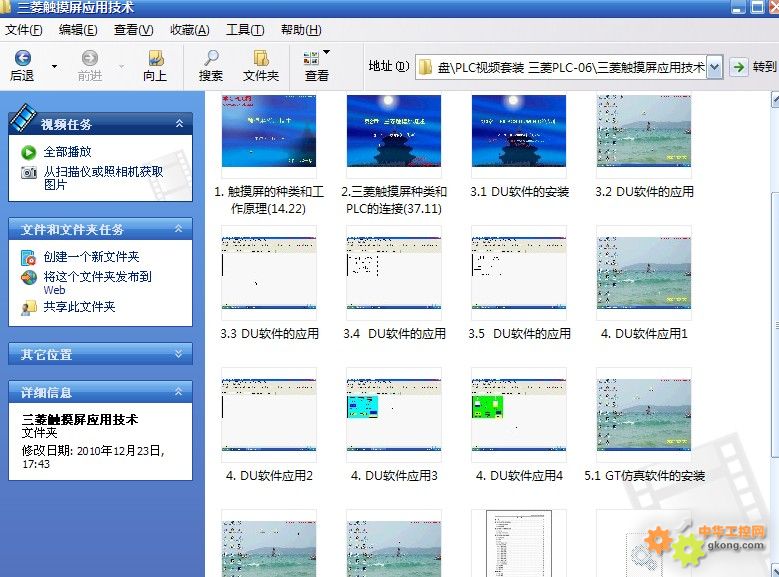The image size is (779, 577).
Task: Click file name text 4. DU软件应用2
Action: pos(269,476)
